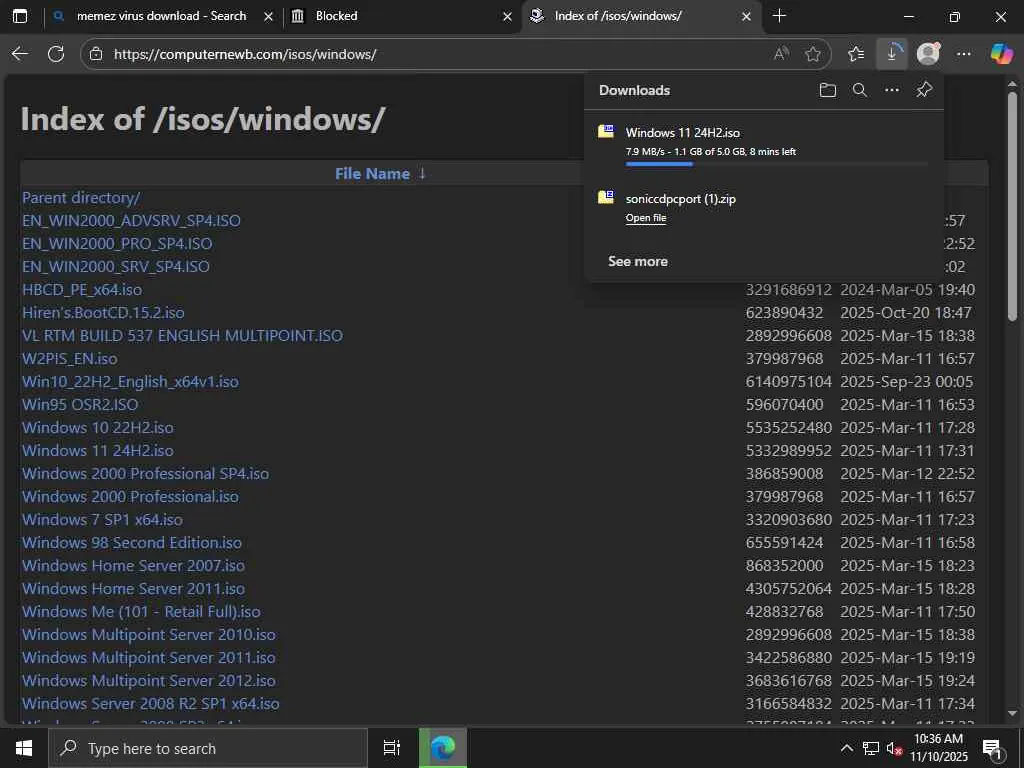Toggle the Downloads toolbar button
The image size is (1024, 768).
coord(892,54)
